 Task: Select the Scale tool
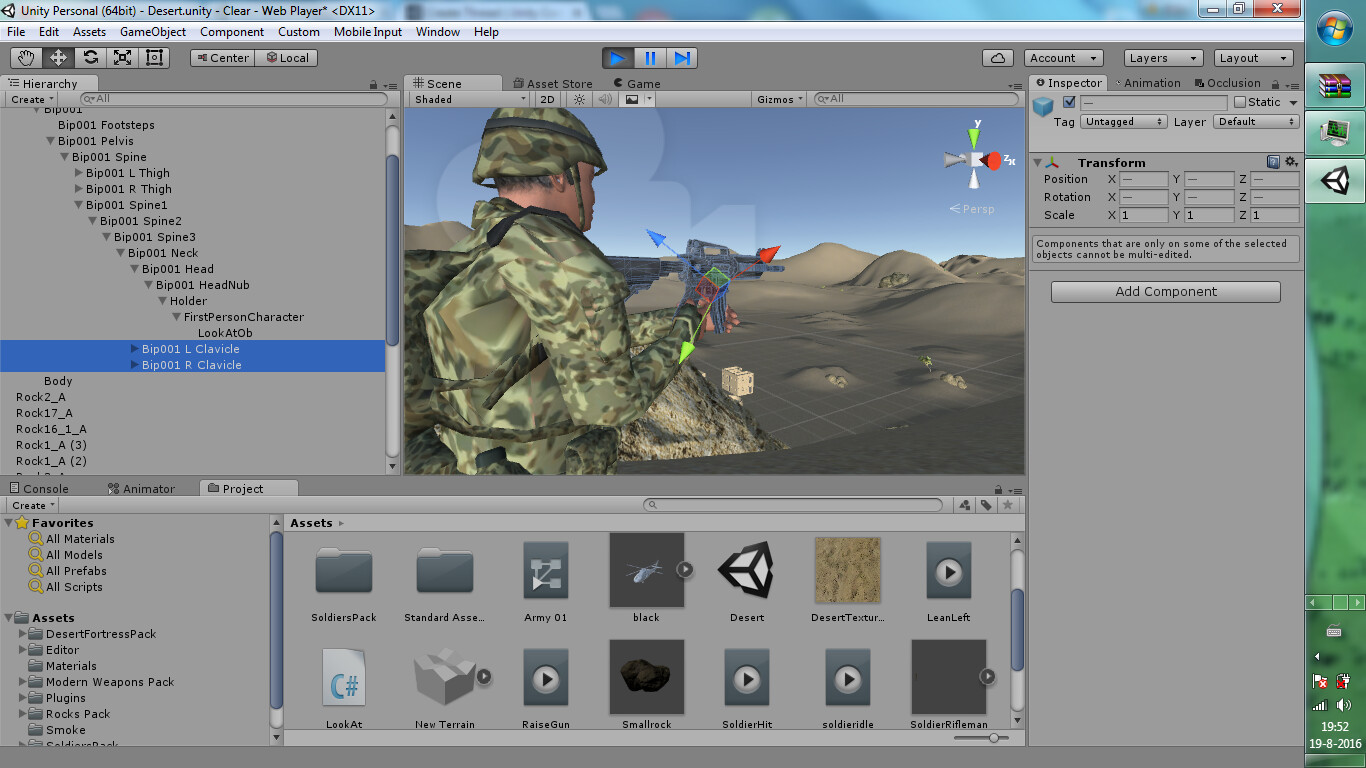click(121, 57)
